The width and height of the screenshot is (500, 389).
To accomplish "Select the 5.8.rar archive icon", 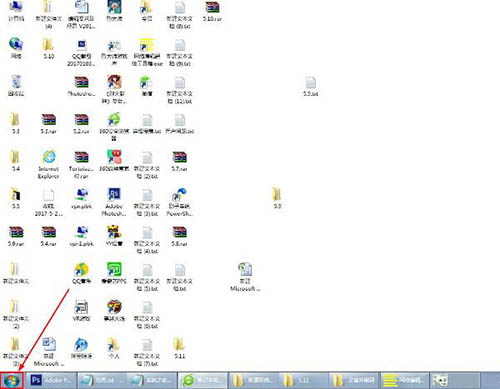I will click(179, 236).
